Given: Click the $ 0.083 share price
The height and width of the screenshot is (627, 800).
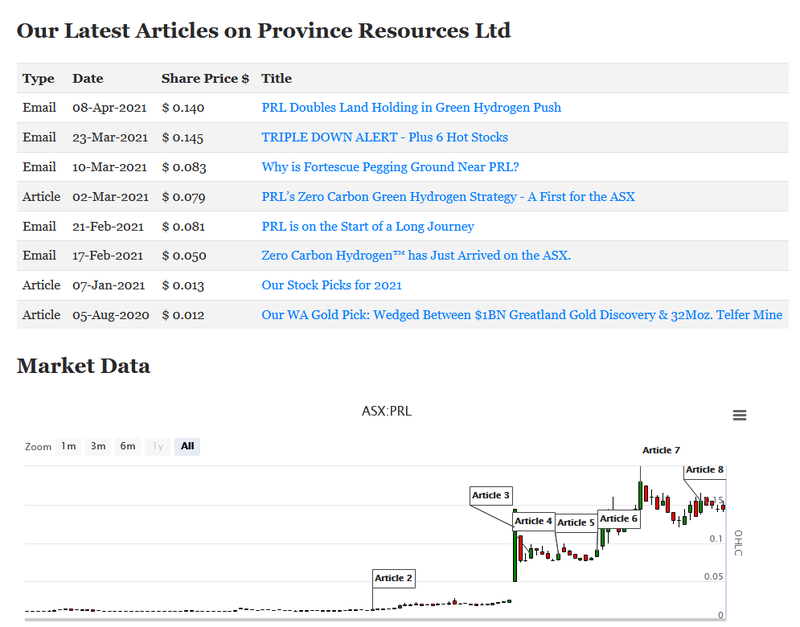Looking at the screenshot, I should [184, 167].
